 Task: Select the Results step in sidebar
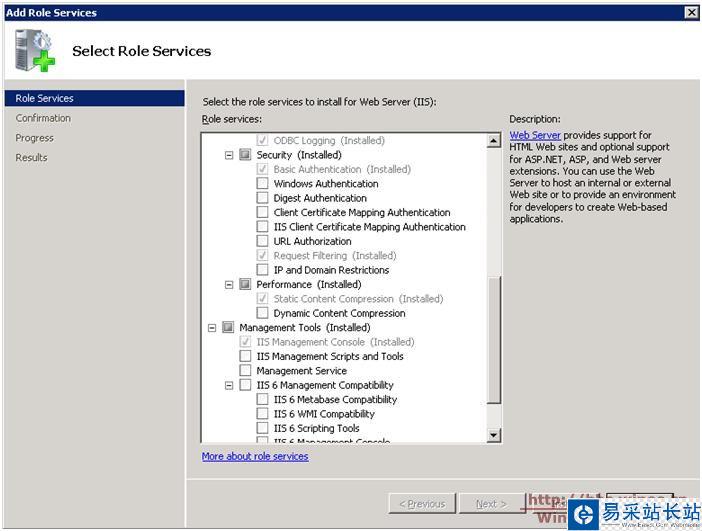pos(31,158)
